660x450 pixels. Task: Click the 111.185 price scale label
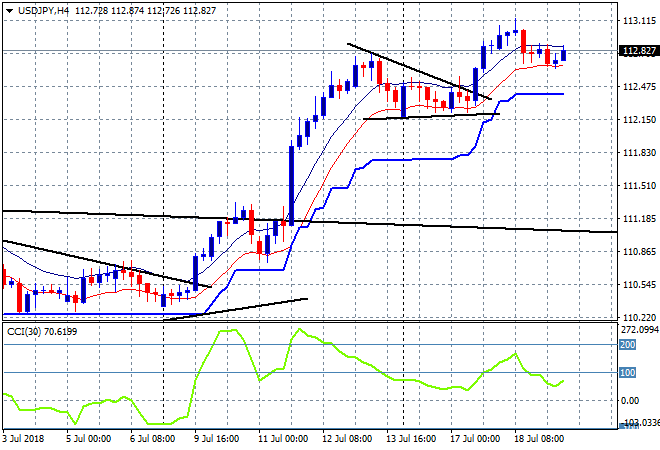click(639, 218)
